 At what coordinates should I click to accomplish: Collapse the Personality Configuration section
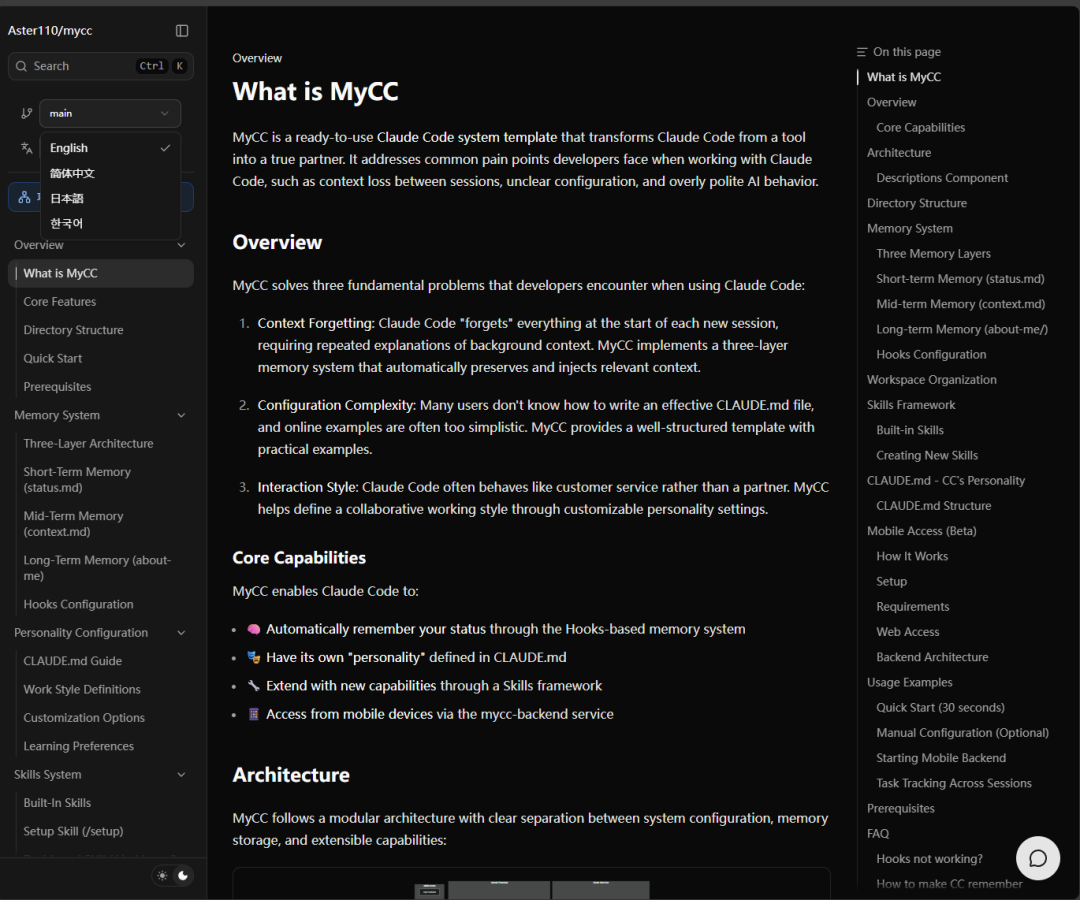(181, 633)
